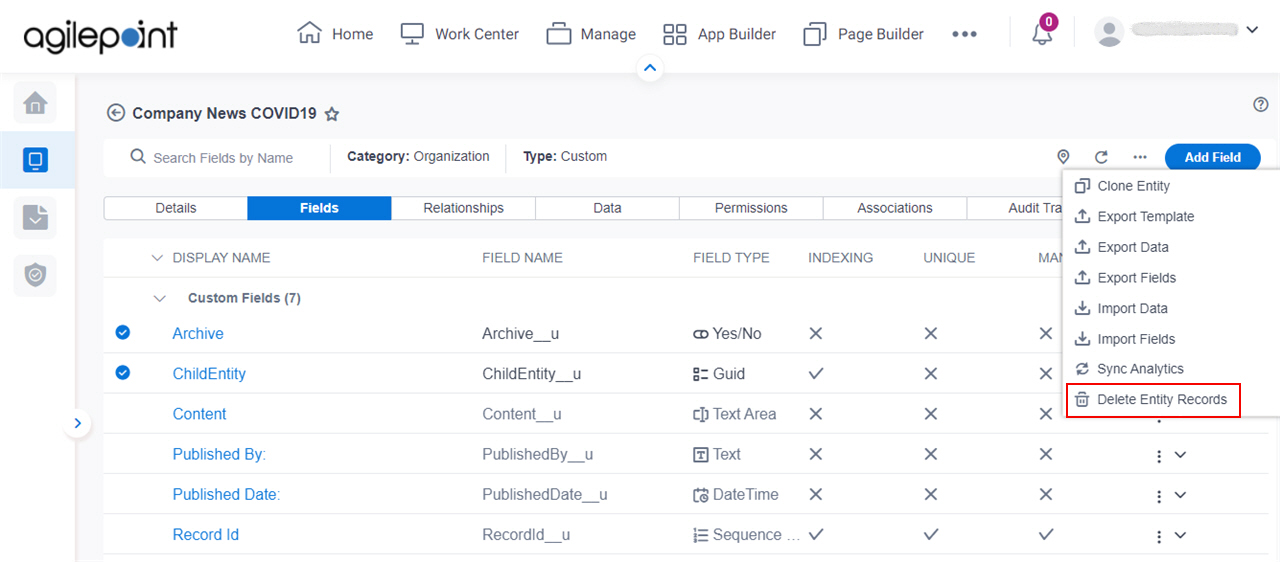1280x562 pixels.
Task: Click the Add Field button
Action: 1212,157
